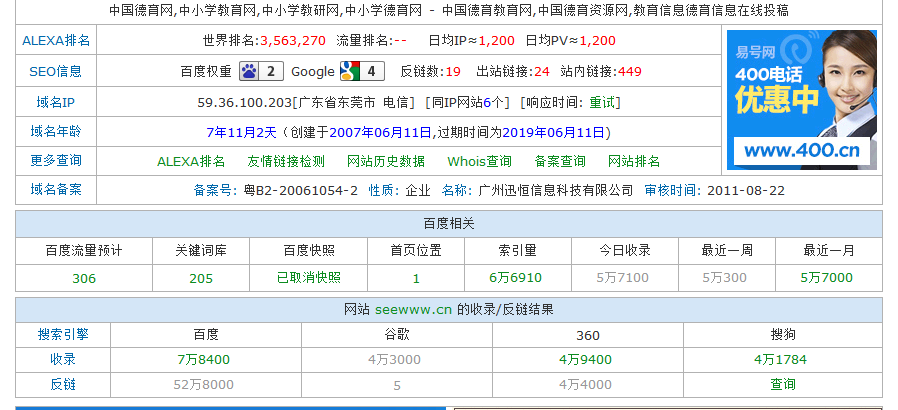Image resolution: width=898 pixels, height=410 pixels.
Task: Click the 收录 row label
Action: pos(63,359)
